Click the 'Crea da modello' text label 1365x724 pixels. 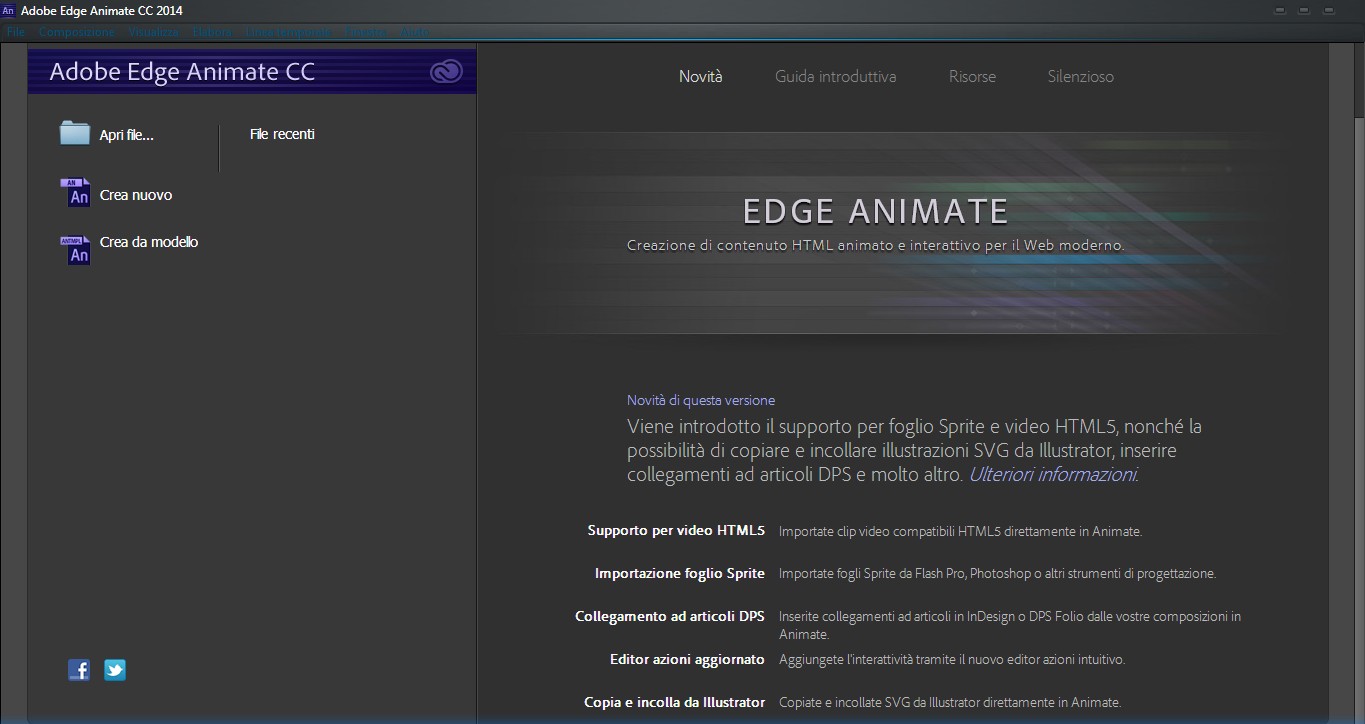(149, 242)
